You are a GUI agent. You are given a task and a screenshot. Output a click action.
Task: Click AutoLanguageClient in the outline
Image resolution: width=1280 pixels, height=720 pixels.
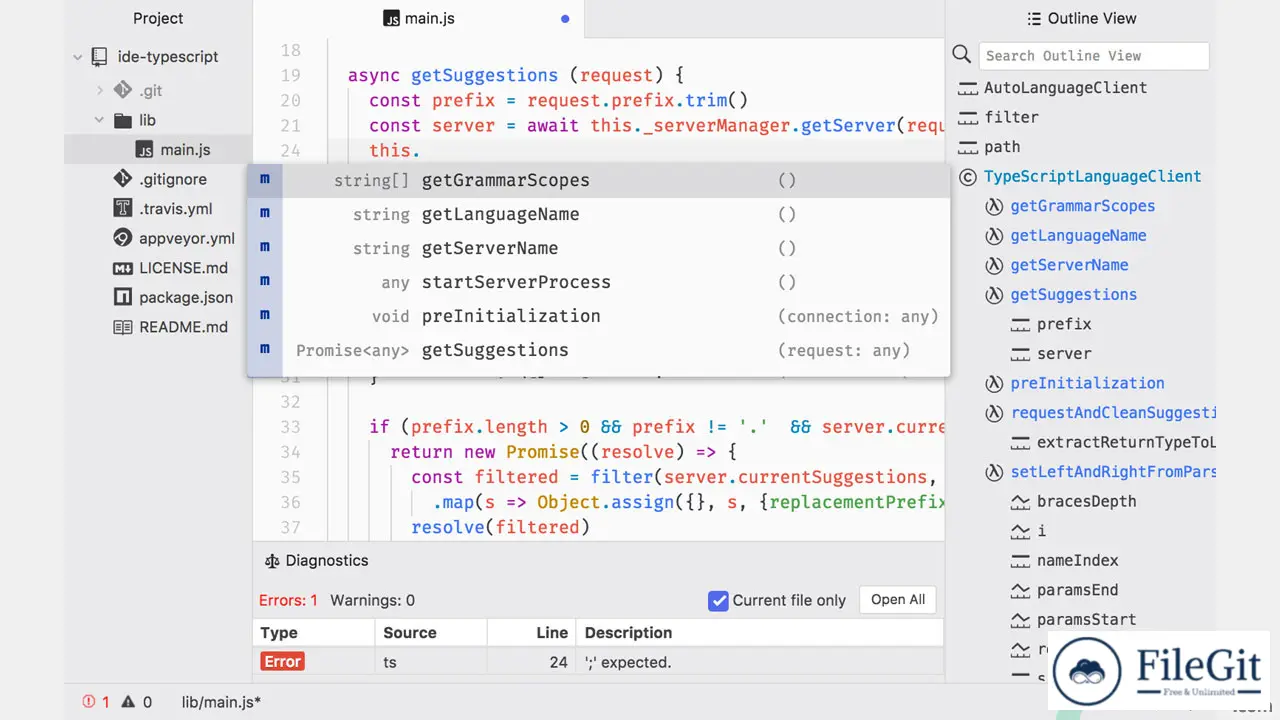pos(1065,87)
